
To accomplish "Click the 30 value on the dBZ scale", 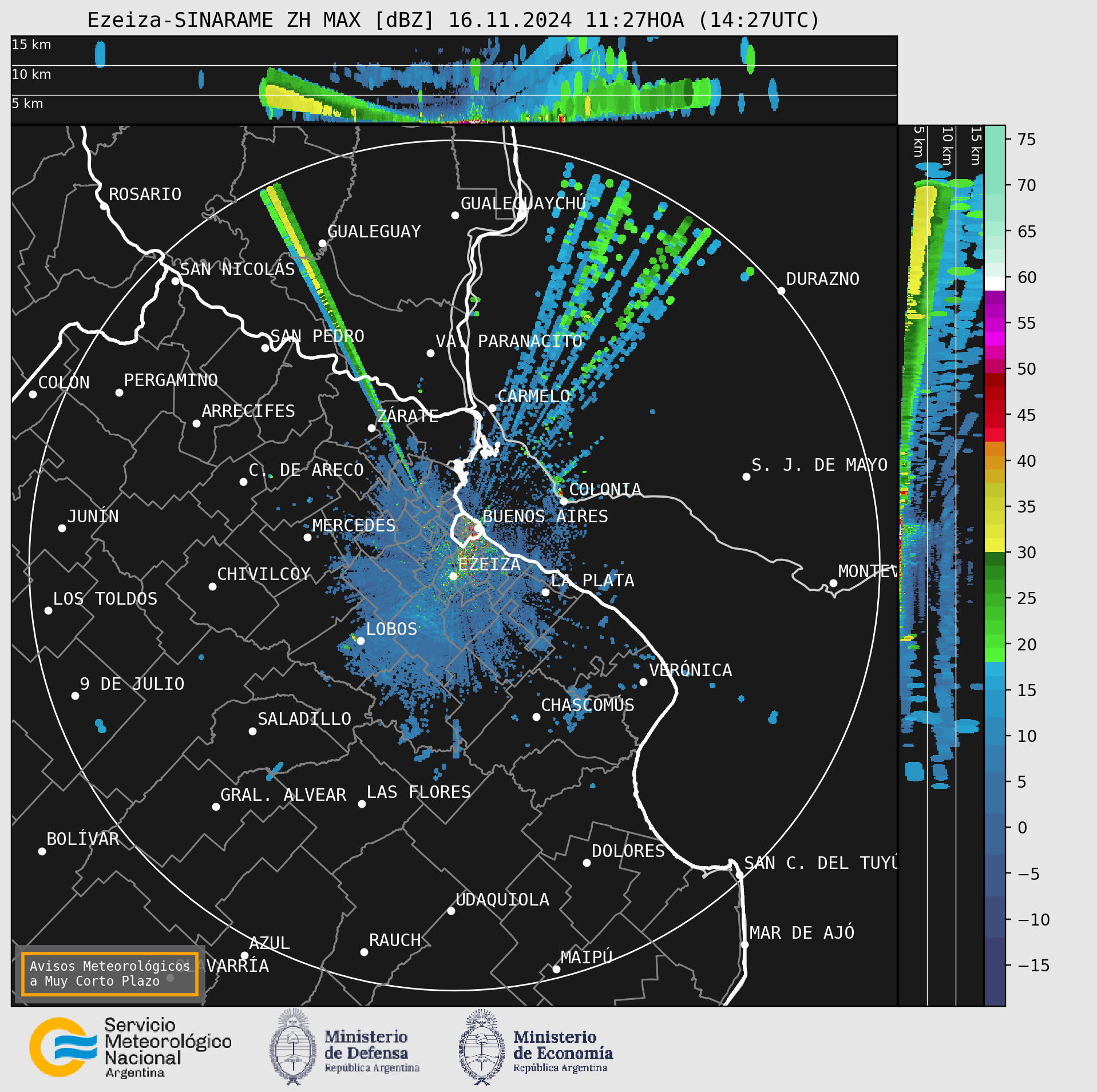I will 1027,553.
